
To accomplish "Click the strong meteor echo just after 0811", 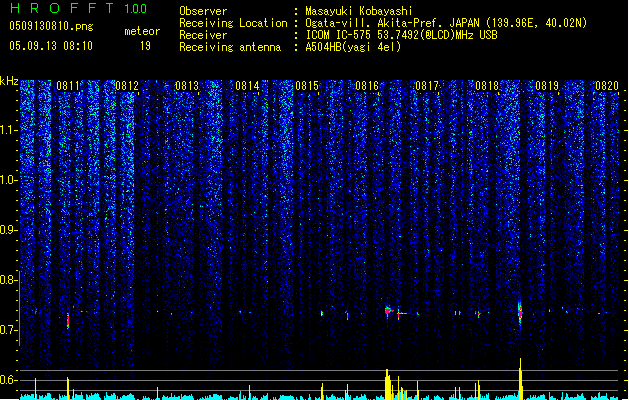I will point(68,321).
